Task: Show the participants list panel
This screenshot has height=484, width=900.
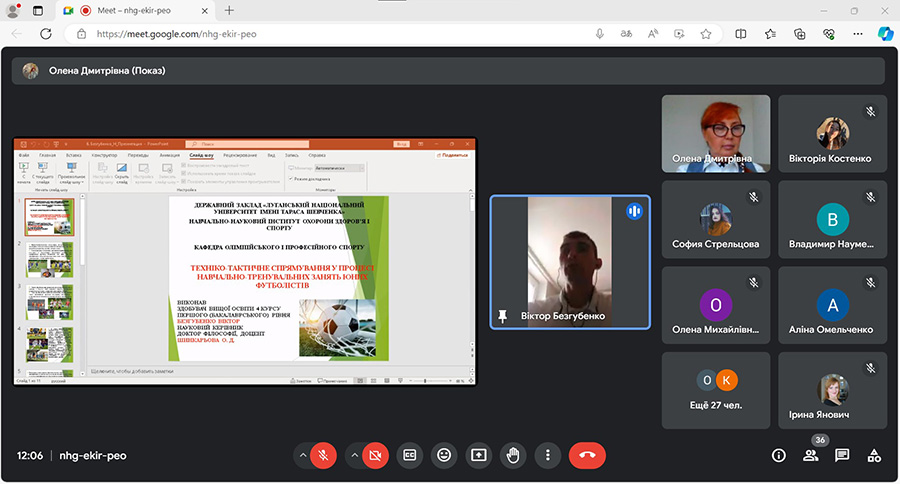Action: point(810,455)
